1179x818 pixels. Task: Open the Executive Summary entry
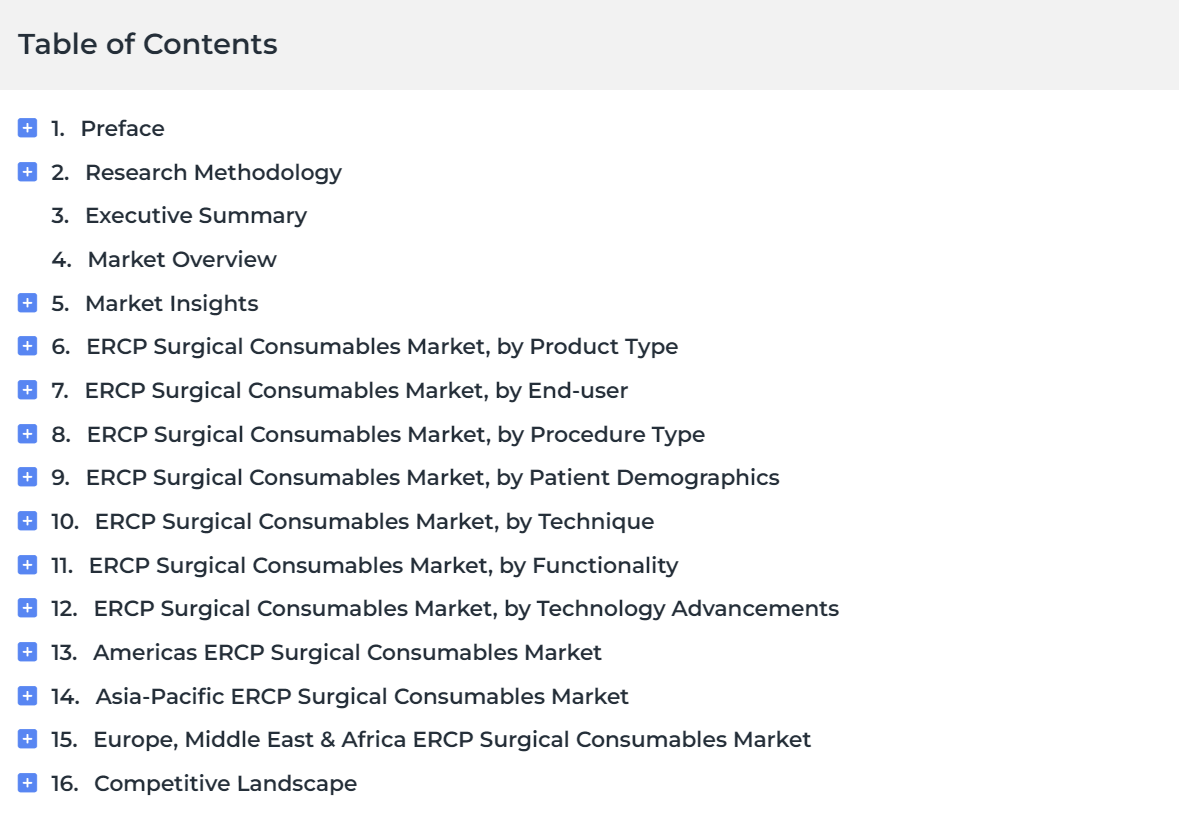(x=179, y=216)
